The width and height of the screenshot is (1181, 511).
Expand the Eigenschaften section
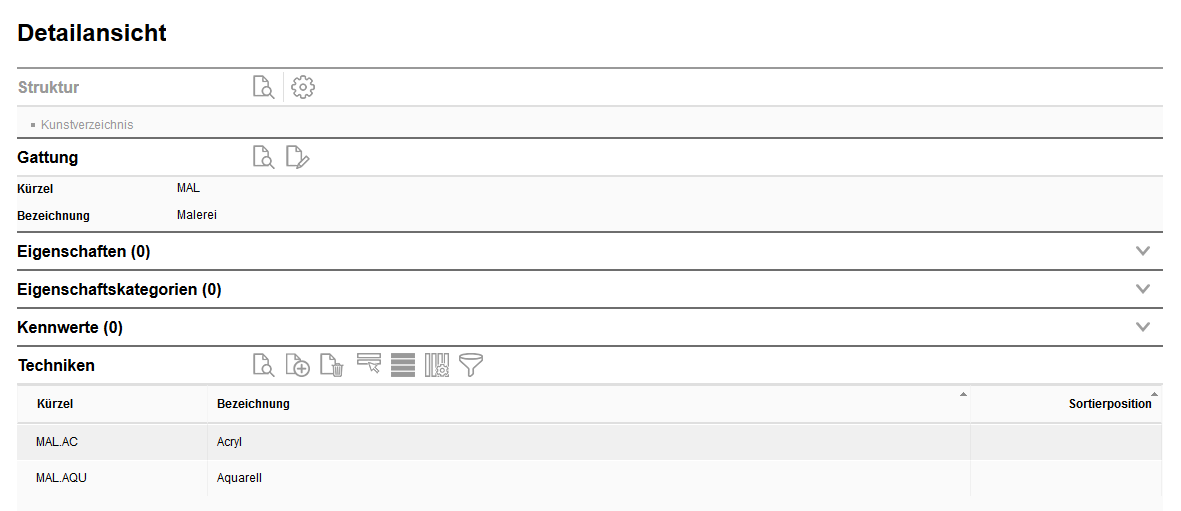click(x=1143, y=251)
